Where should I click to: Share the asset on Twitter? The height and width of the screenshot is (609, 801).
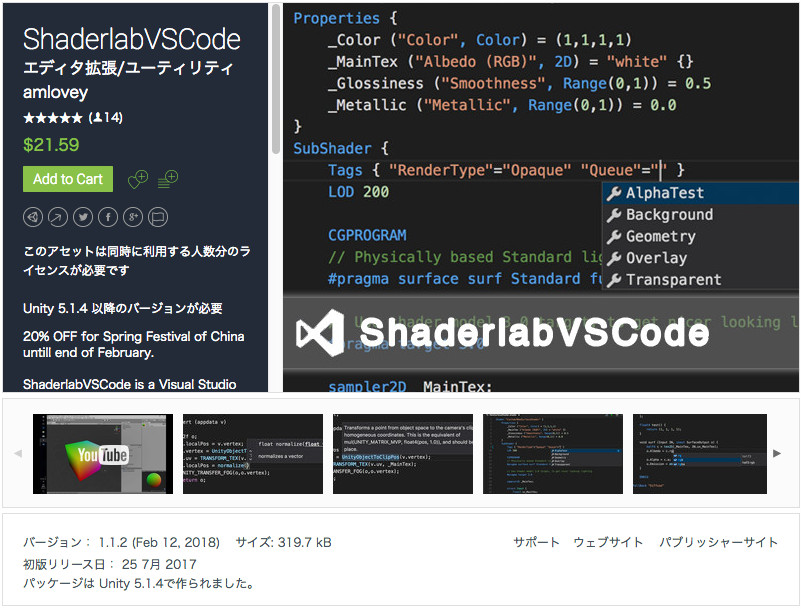83,217
